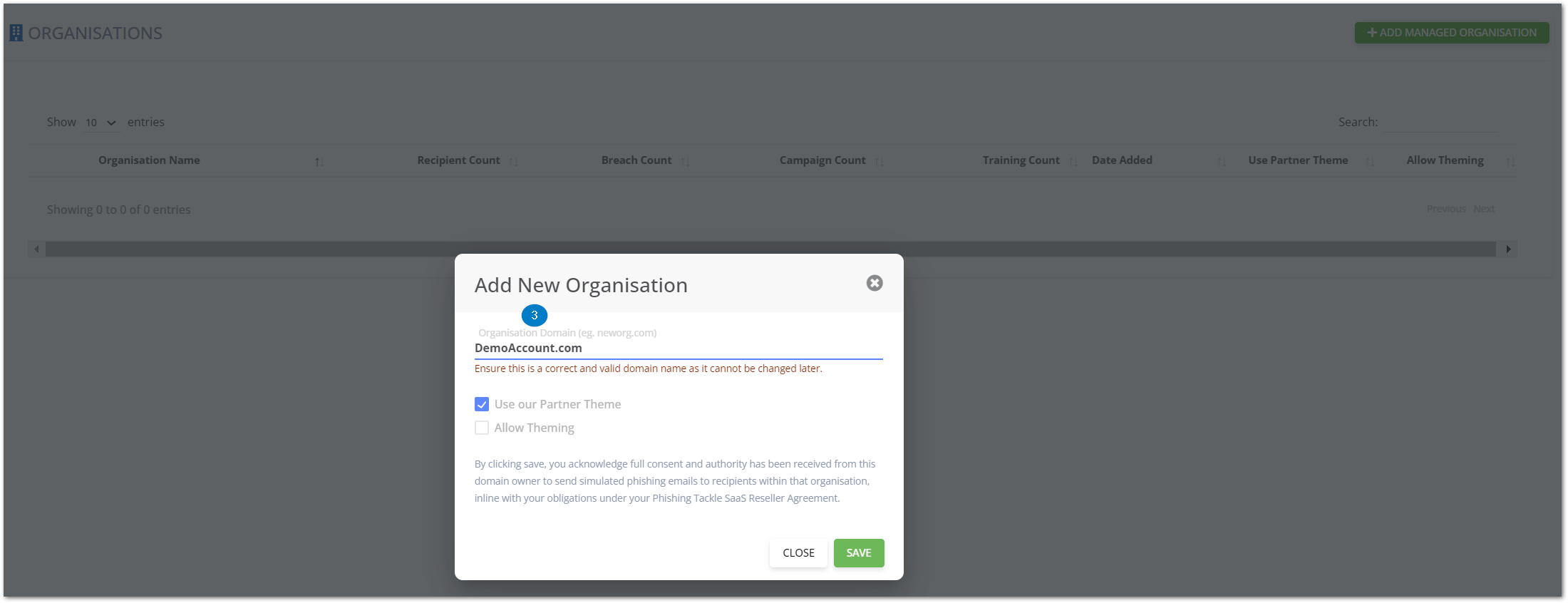Sort by Training Count arrows
Screen dimensions: 1568x603
pos(1073,162)
